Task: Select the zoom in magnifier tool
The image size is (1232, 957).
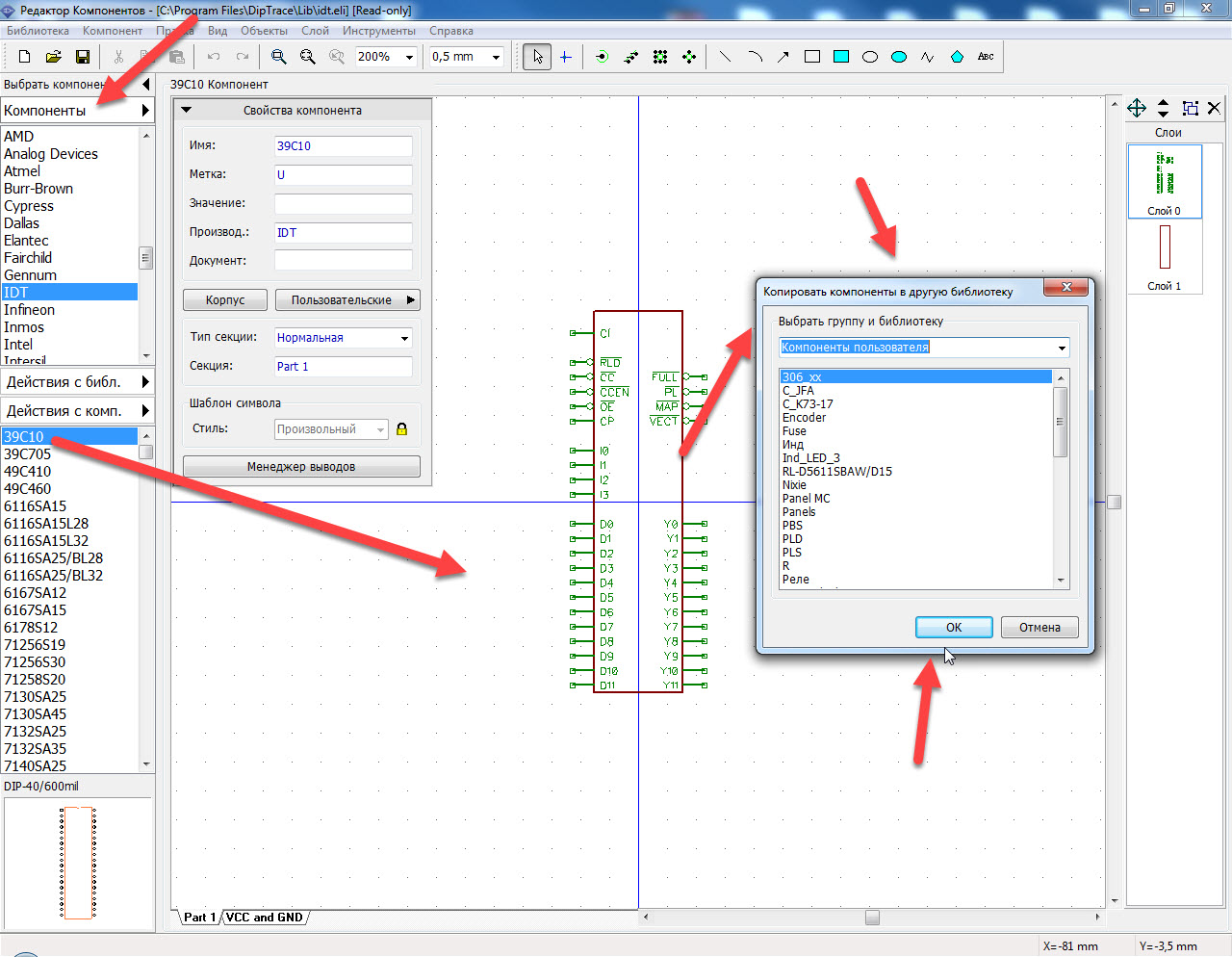Action: [x=278, y=57]
